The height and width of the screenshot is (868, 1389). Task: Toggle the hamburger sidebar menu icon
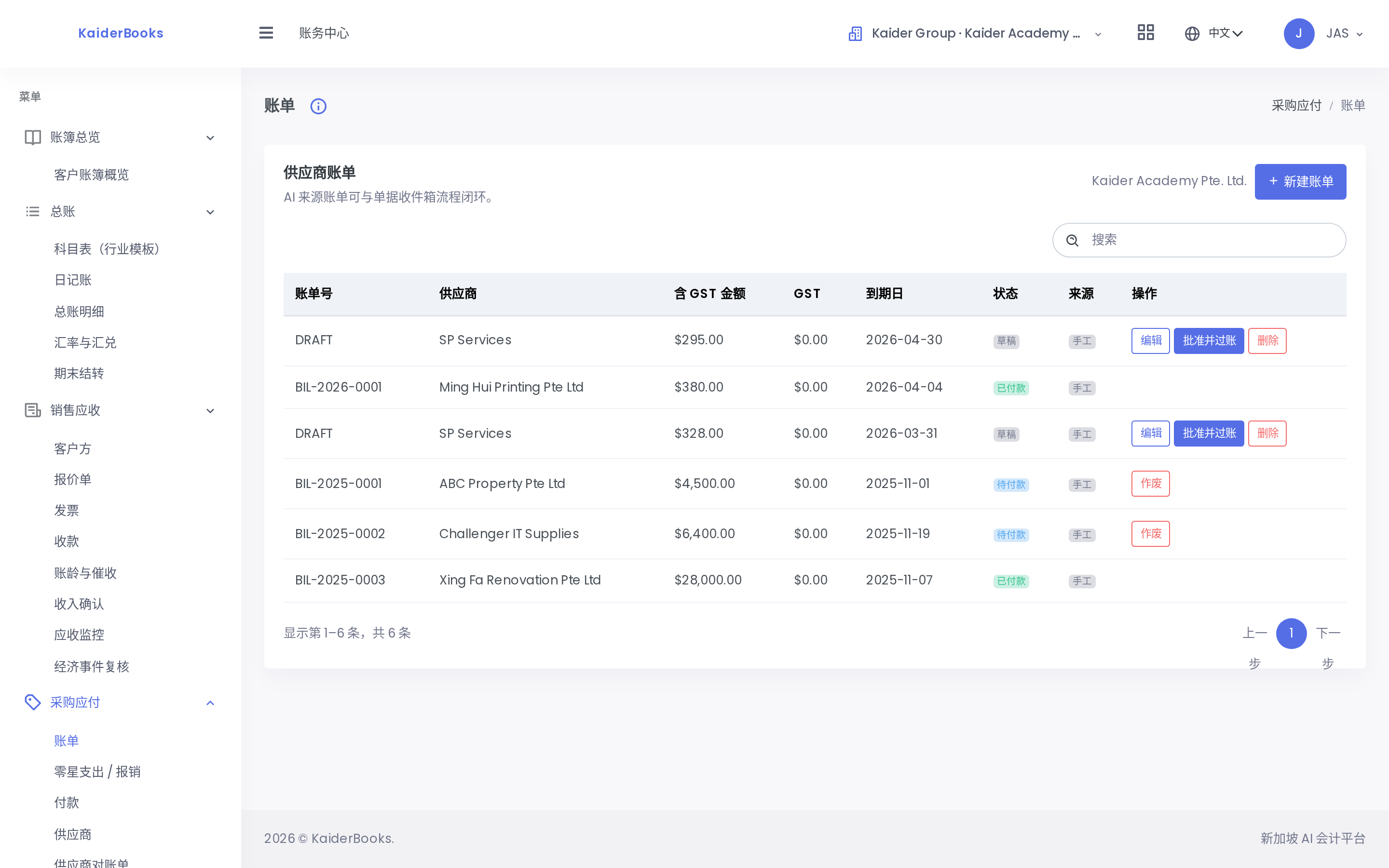pyautogui.click(x=266, y=33)
